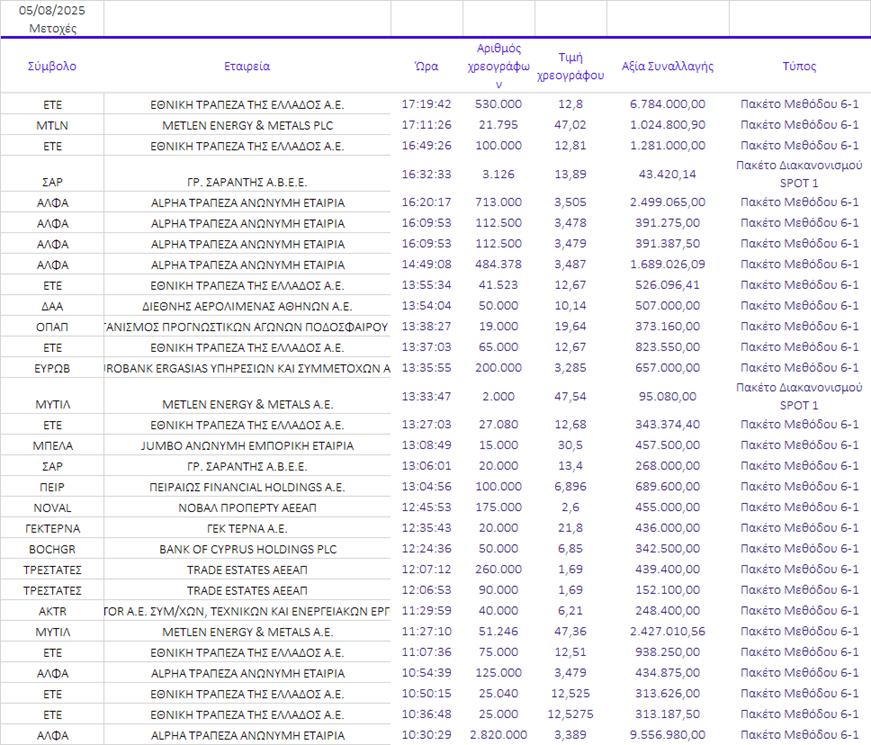The image size is (871, 745).
Task: Select the ΠΕΙΡΑΙΩΣ FINANCIAL HOLDINGS company cell
Action: coord(247,486)
